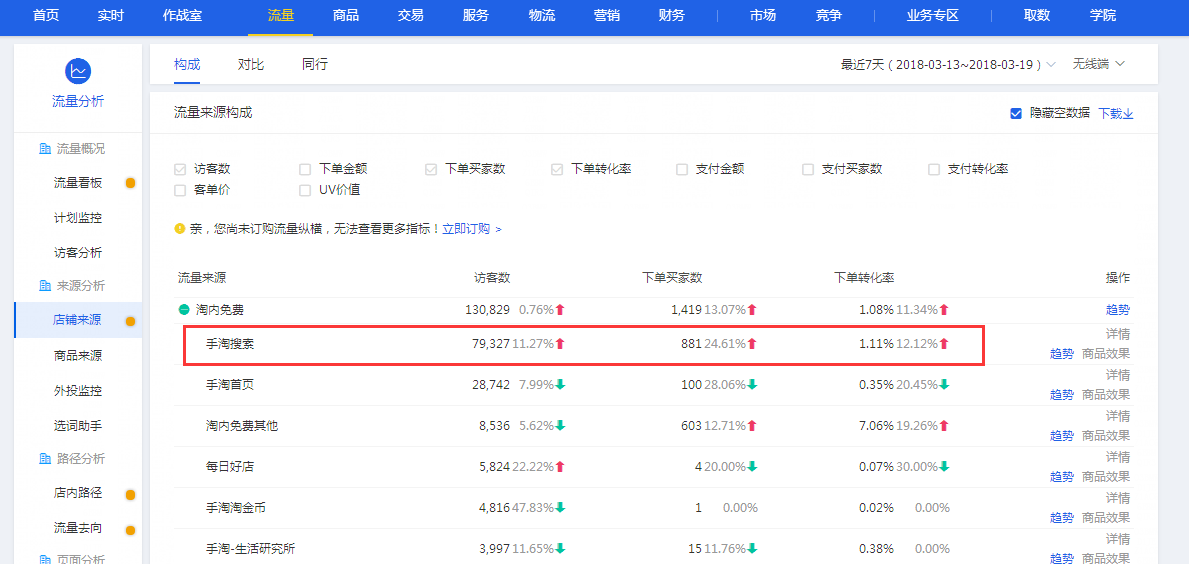
Task: Click 手淘-生活研究所 source name
Action: coord(250,548)
